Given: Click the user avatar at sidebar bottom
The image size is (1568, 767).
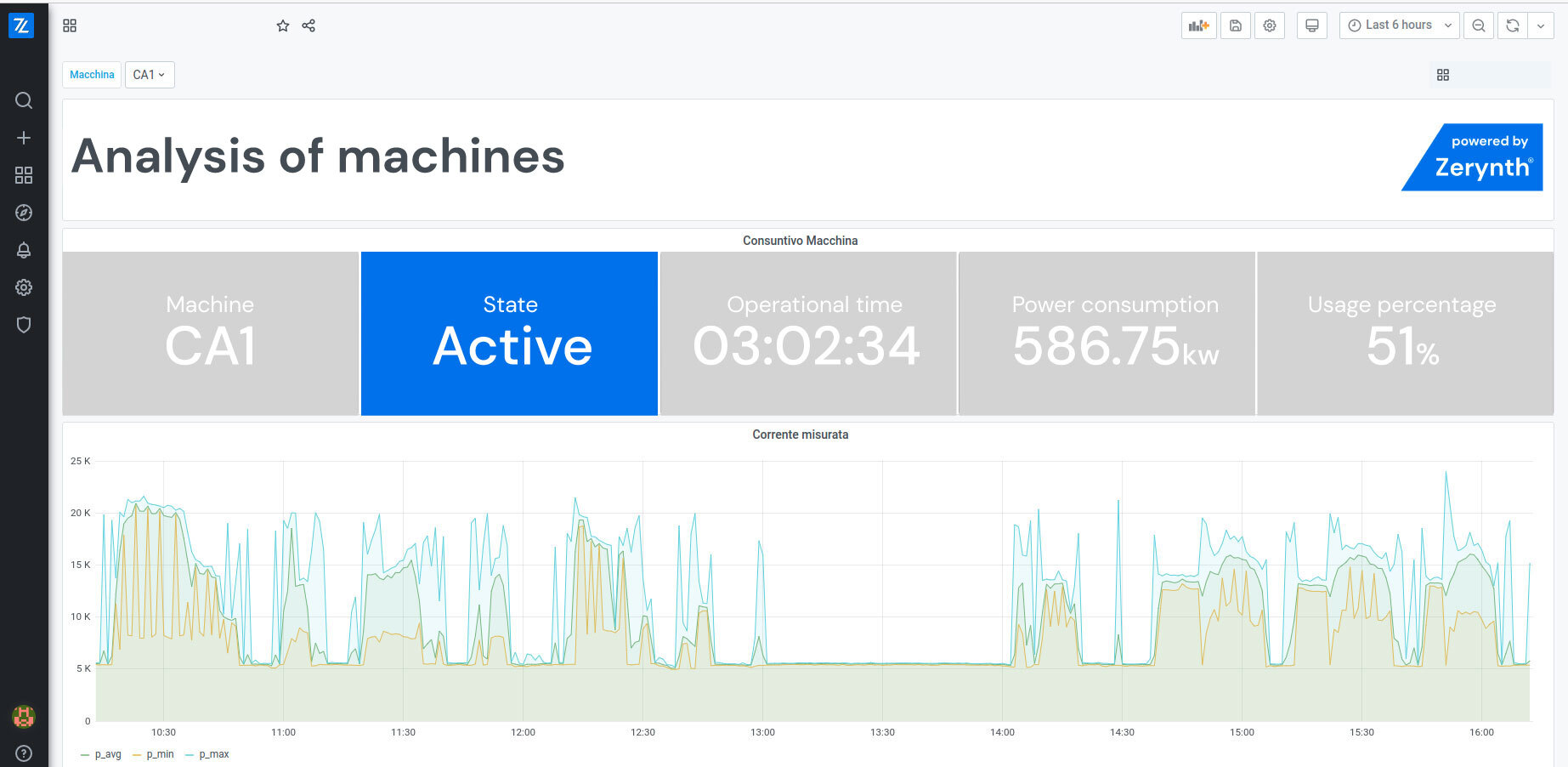Looking at the screenshot, I should (x=23, y=717).
